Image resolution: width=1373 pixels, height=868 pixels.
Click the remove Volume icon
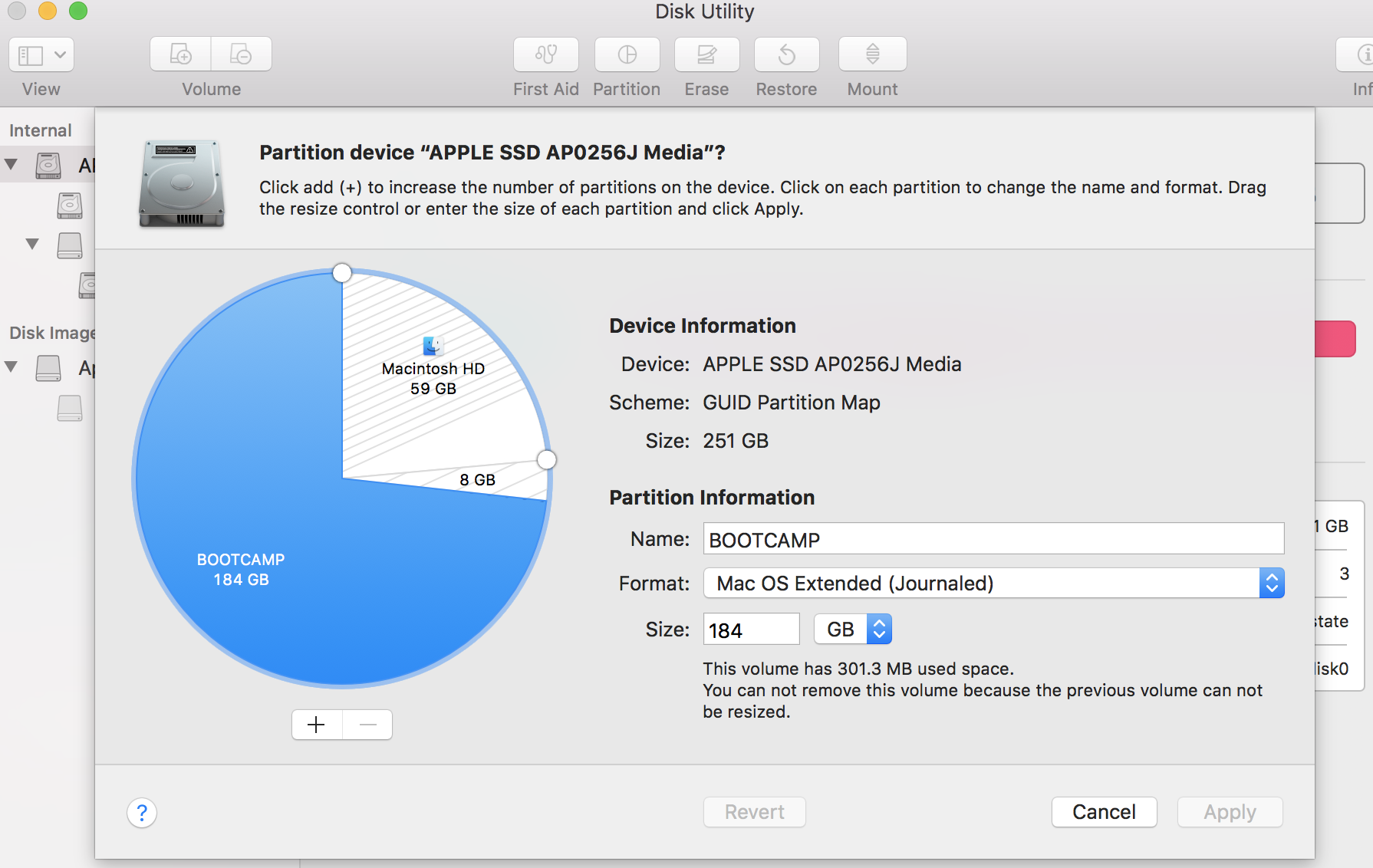click(241, 54)
